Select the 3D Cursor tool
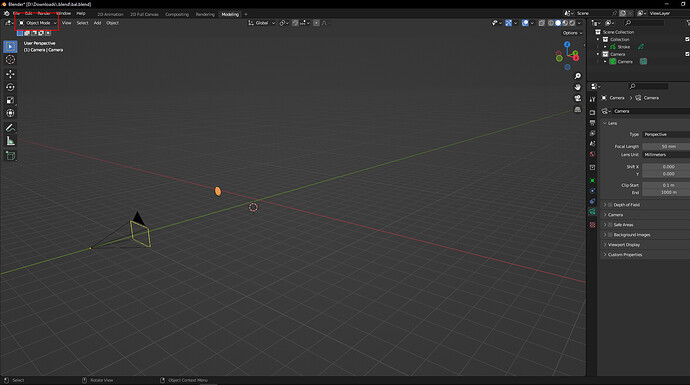 10,60
